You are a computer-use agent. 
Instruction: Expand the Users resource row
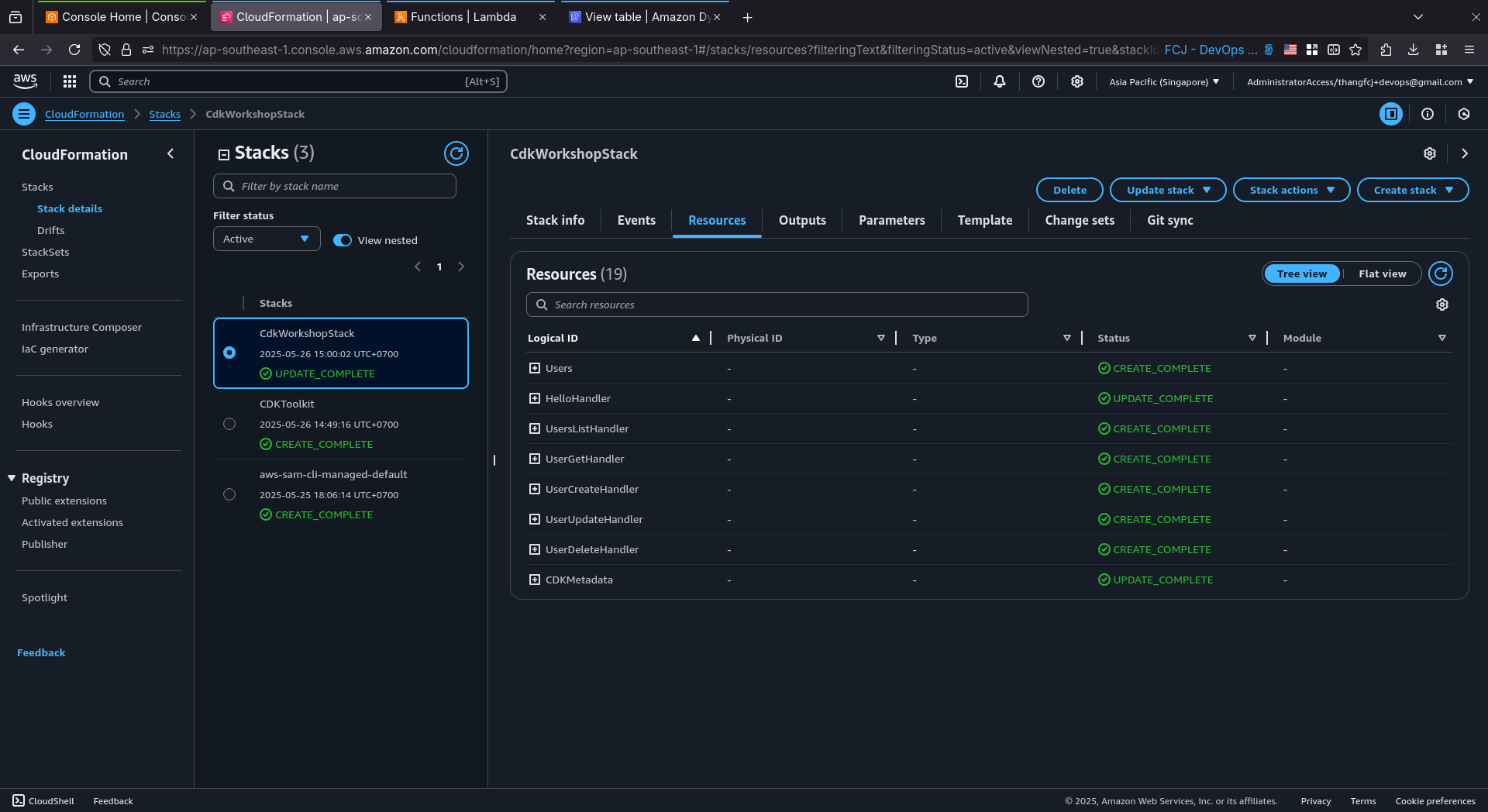coord(535,368)
